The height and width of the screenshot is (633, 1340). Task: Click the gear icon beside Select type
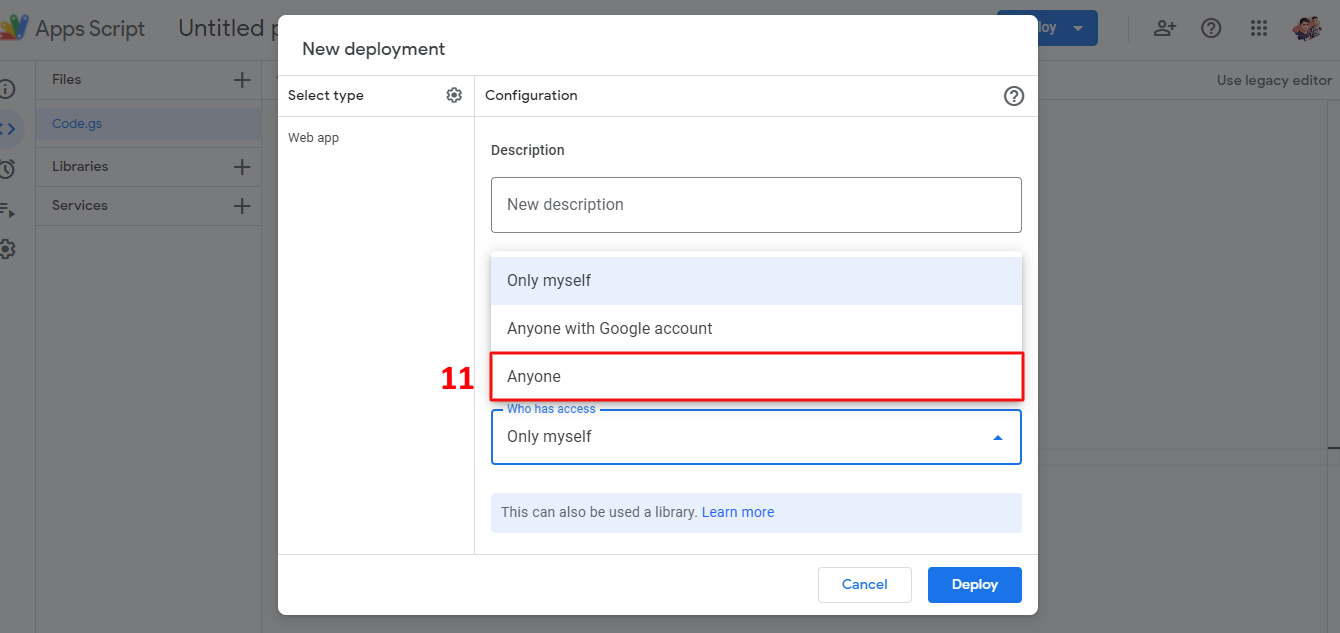454,95
